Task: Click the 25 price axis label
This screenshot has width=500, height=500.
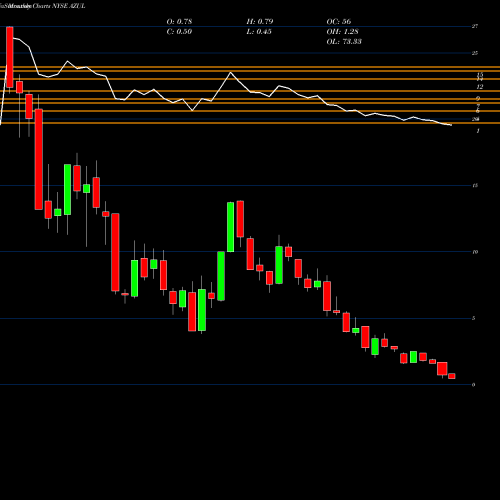Action: point(475,53)
